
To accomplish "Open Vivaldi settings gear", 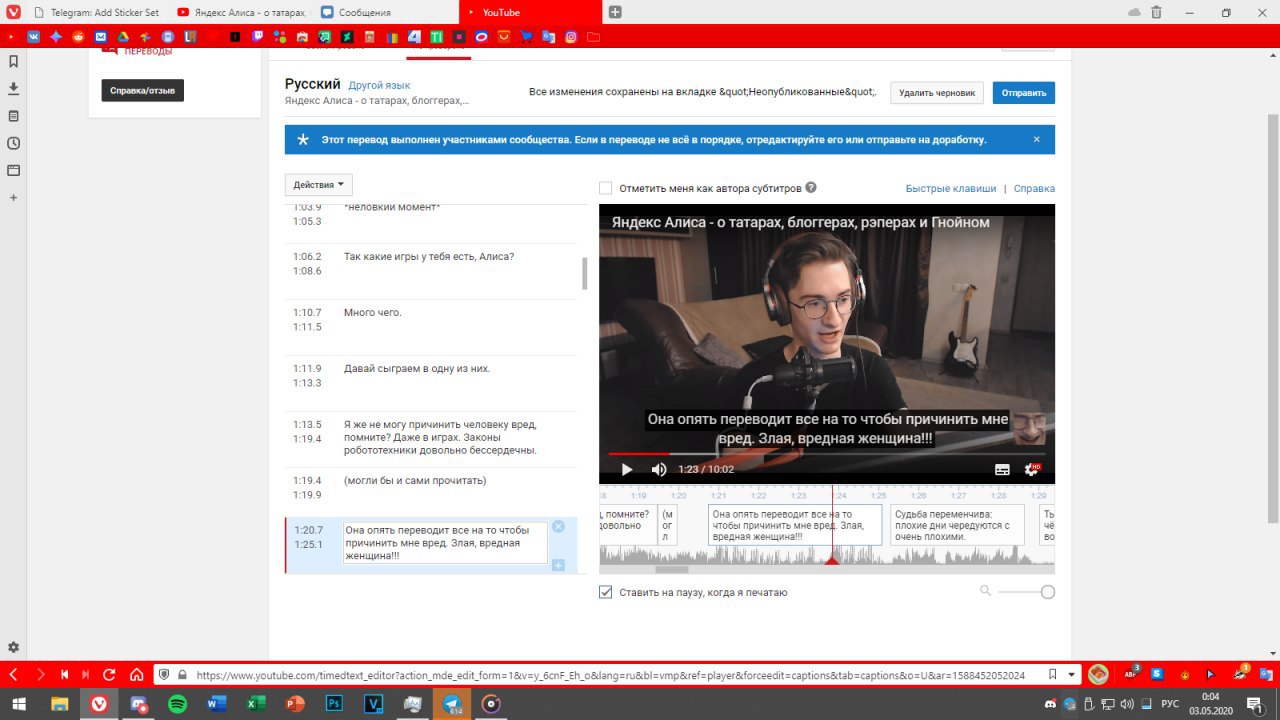I will (13, 648).
